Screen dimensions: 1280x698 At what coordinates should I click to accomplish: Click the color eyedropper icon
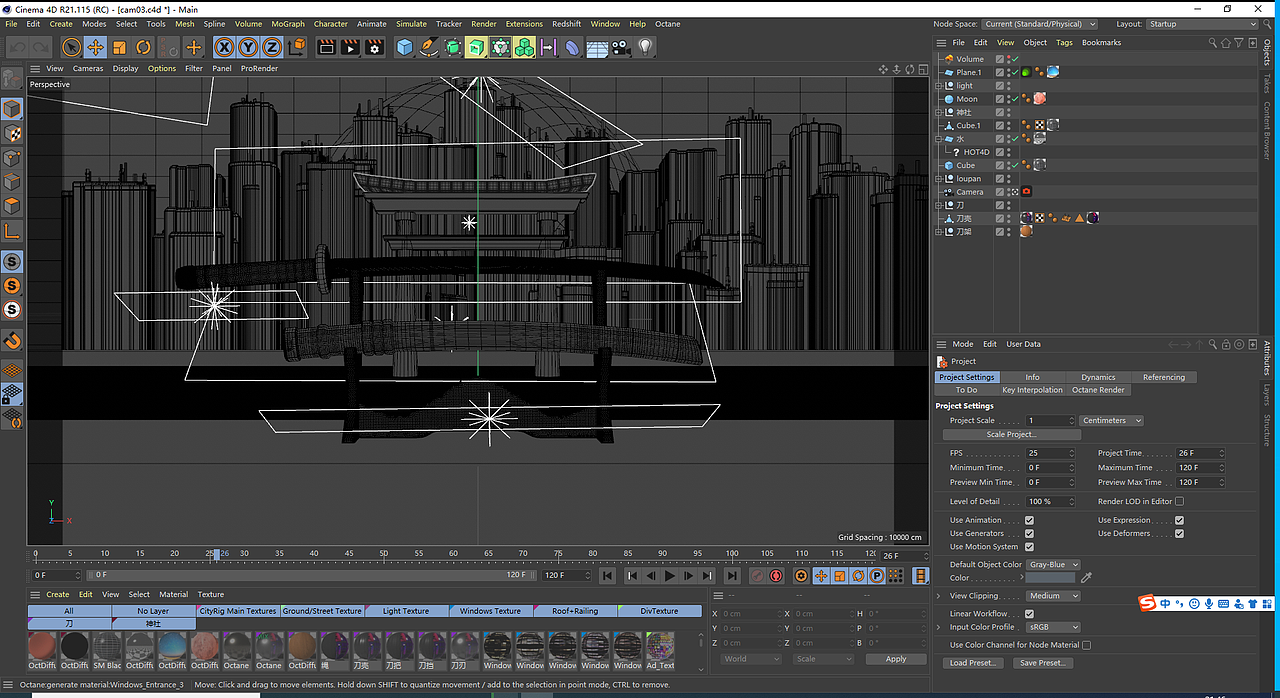coord(1086,578)
